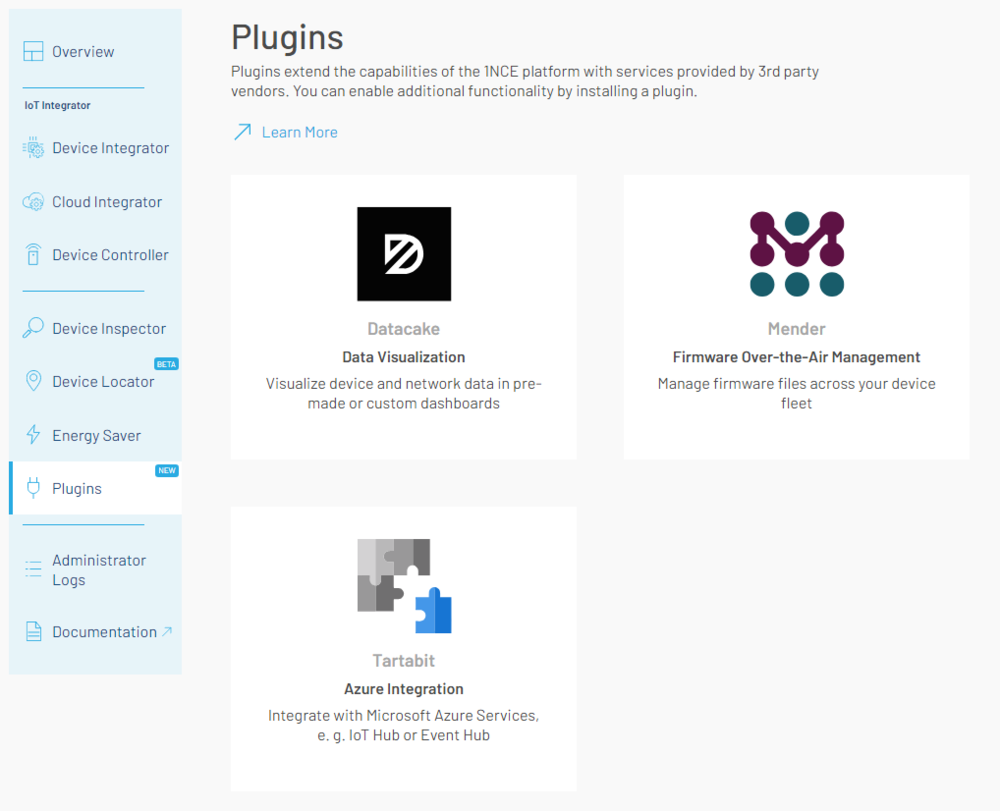Click the Plugins plug icon

33,489
